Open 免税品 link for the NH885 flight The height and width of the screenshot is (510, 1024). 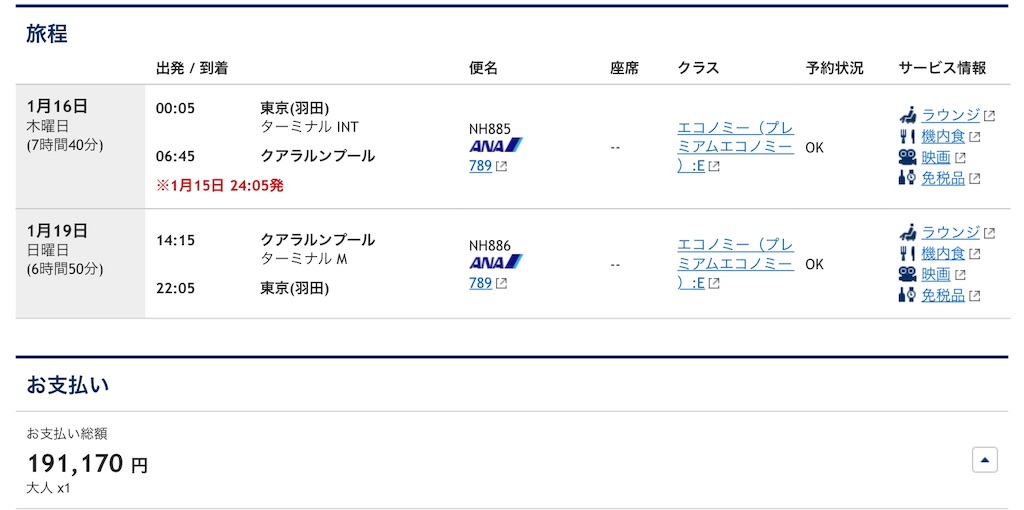tap(942, 178)
